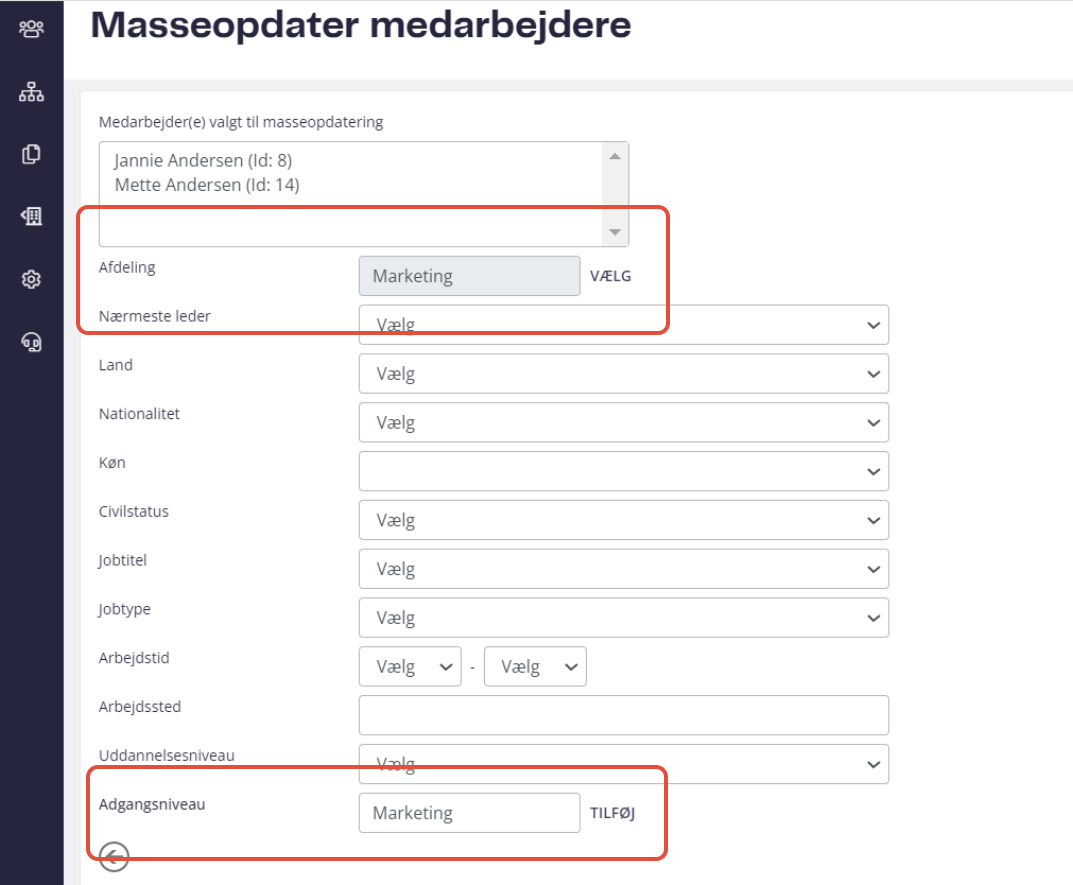This screenshot has height=885, width=1073.
Task: Click the VÆLG link beside Afdeling
Action: (x=610, y=276)
